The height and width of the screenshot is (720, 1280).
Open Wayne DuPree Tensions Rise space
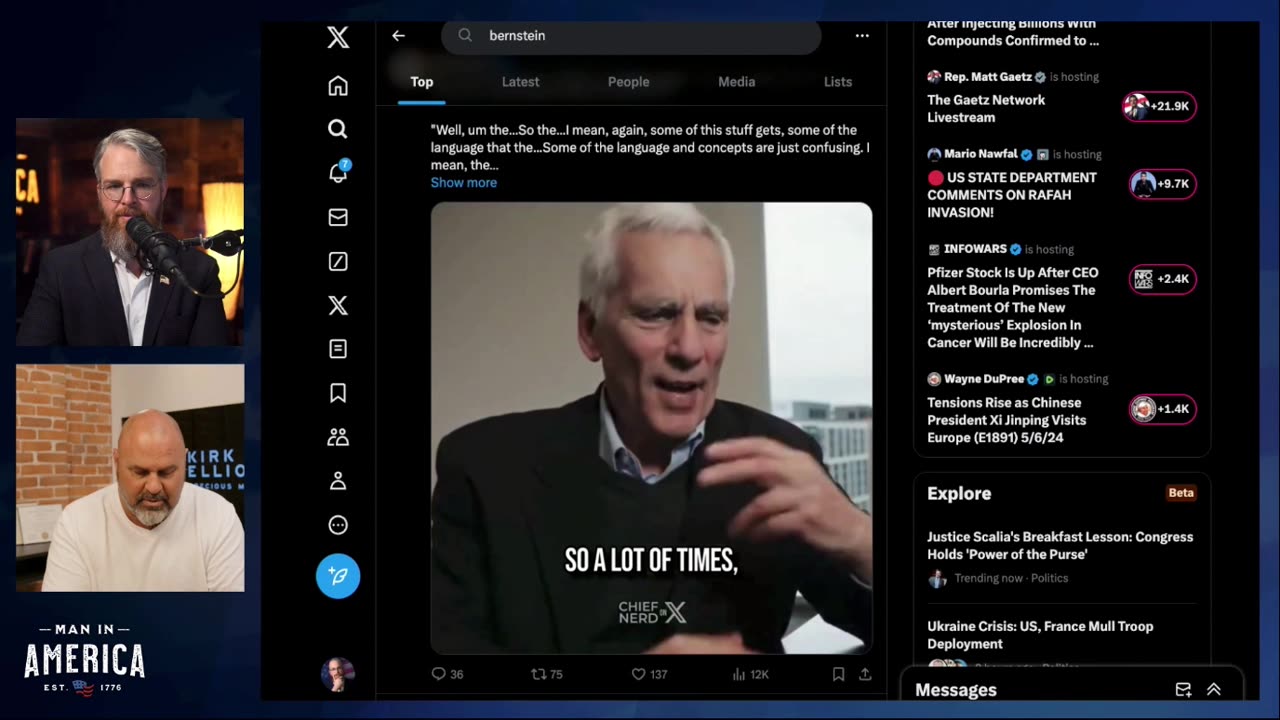tap(1006, 420)
